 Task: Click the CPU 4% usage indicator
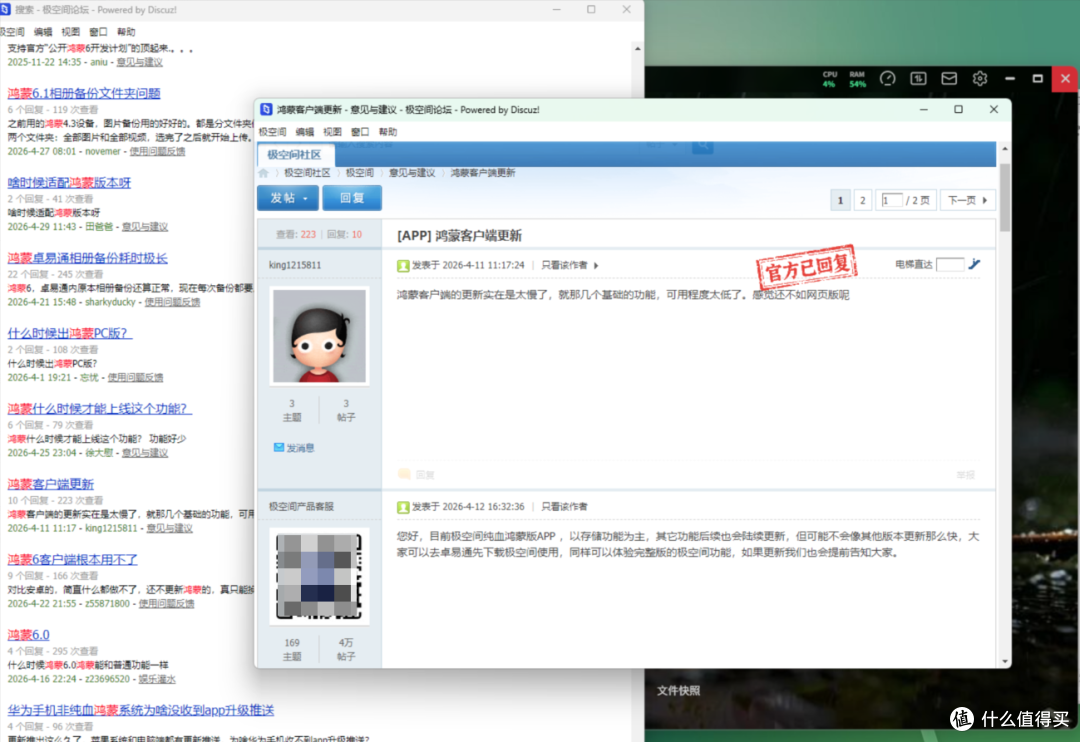tap(829, 79)
